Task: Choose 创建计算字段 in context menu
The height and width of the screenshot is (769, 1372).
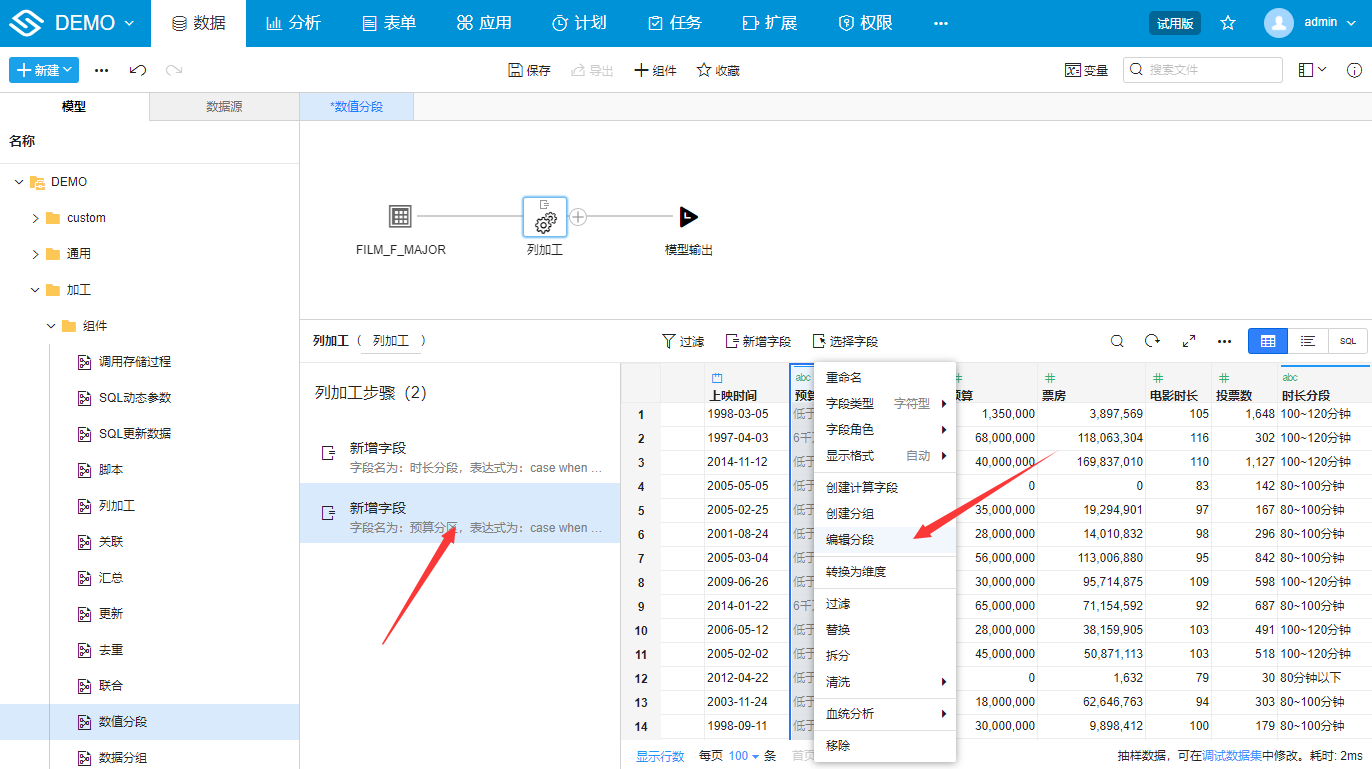Action: pyautogui.click(x=885, y=488)
